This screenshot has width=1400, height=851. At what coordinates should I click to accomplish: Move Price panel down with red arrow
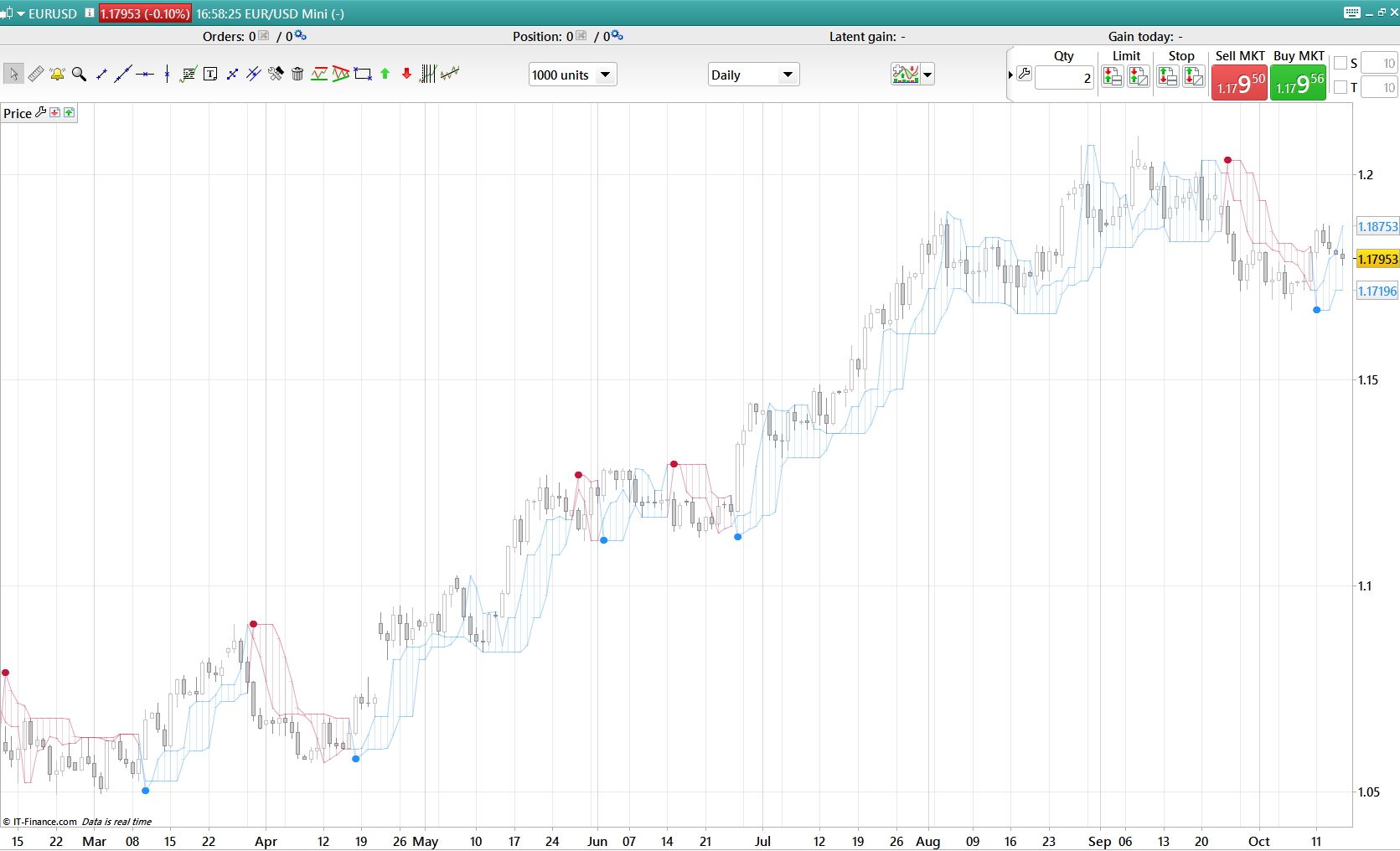click(55, 112)
